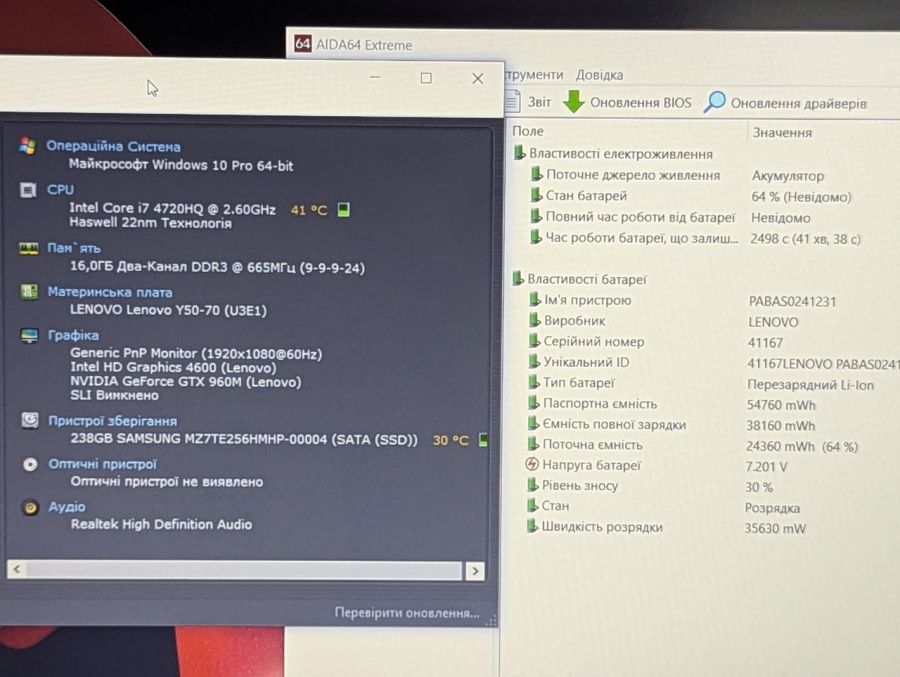Open the Пам'ять section link
The height and width of the screenshot is (677, 900).
73,248
